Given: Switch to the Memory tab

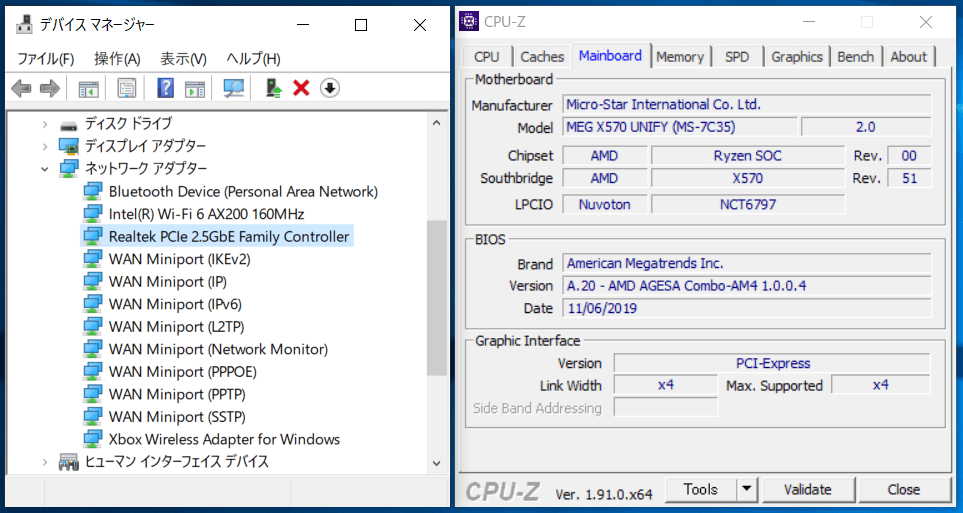Looking at the screenshot, I should tap(680, 57).
